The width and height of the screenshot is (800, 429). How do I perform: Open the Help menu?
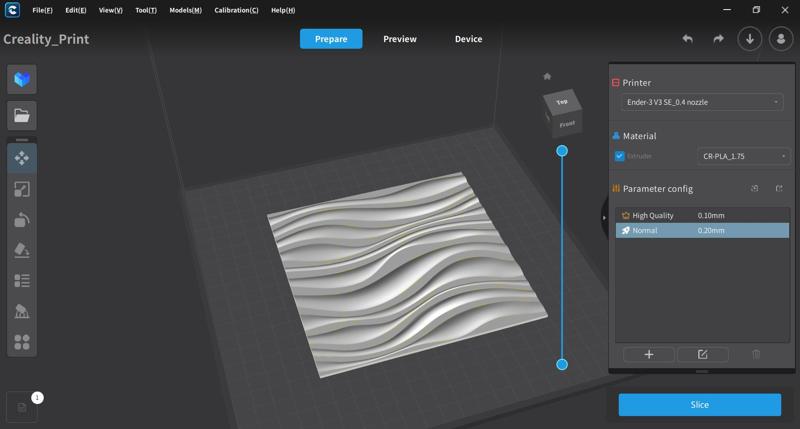283,10
